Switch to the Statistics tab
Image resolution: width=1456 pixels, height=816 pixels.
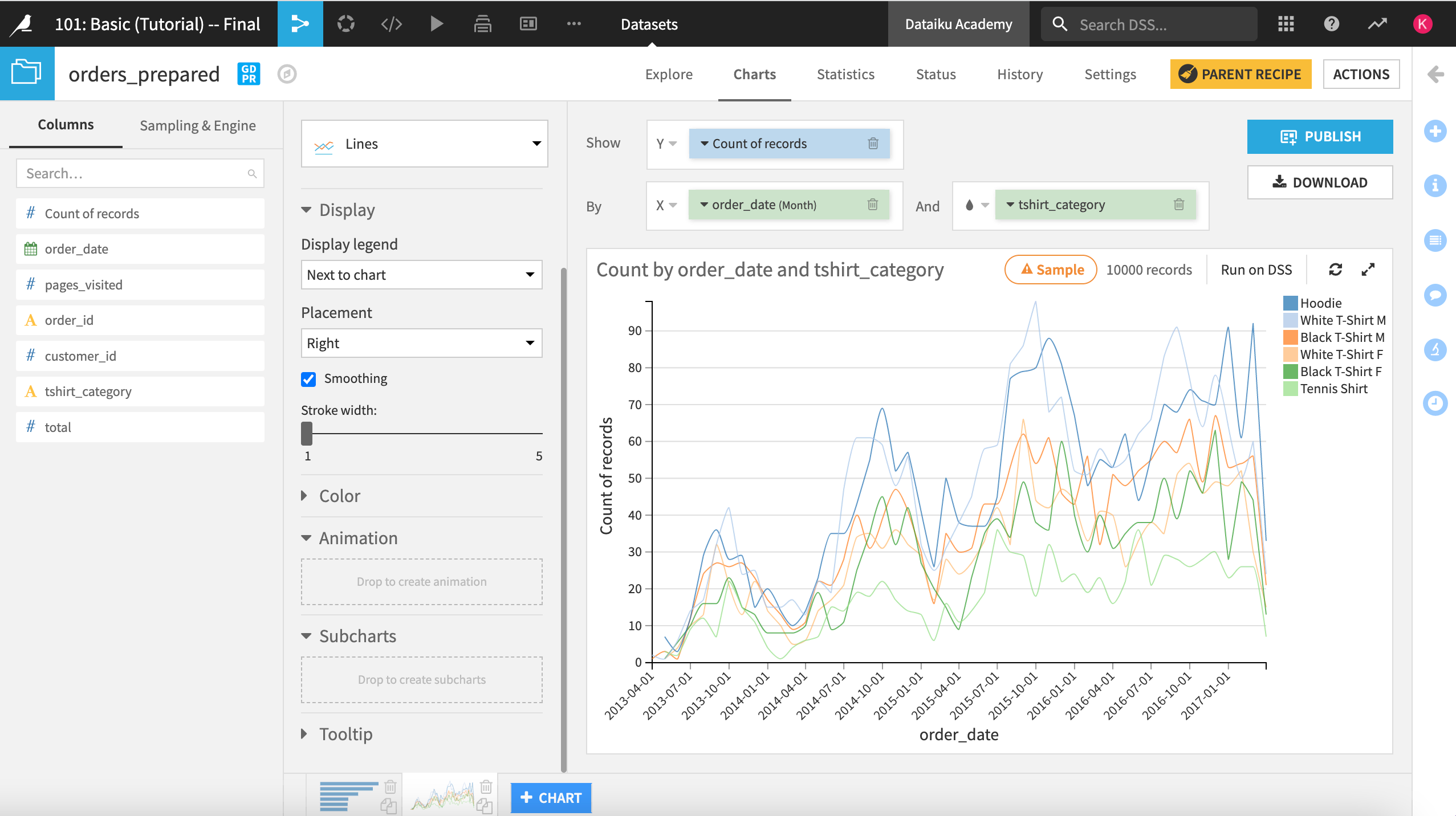pyautogui.click(x=845, y=74)
